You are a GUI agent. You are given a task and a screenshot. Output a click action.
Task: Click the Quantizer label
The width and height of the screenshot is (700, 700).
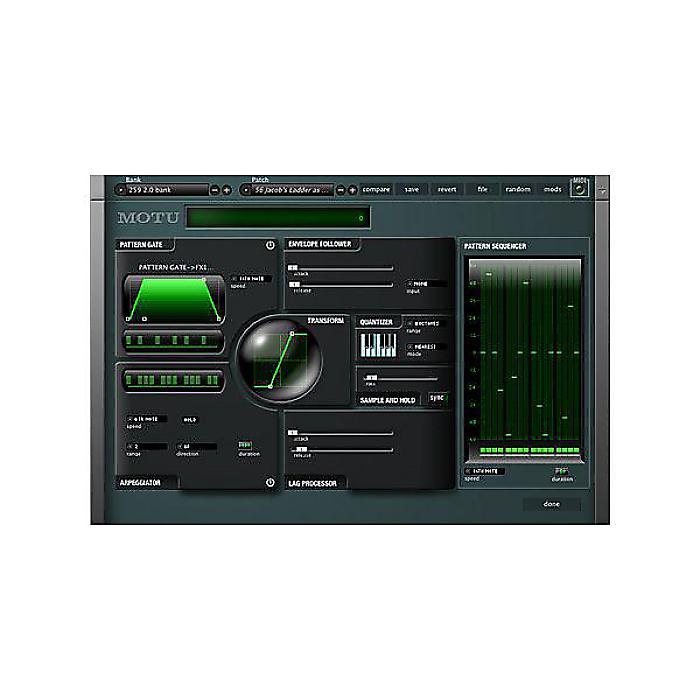pyautogui.click(x=376, y=322)
